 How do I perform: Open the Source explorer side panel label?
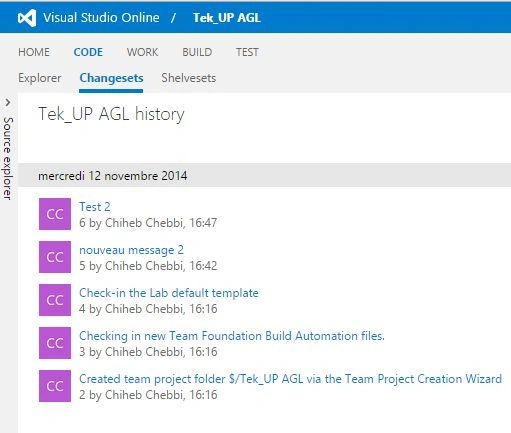pos(8,158)
